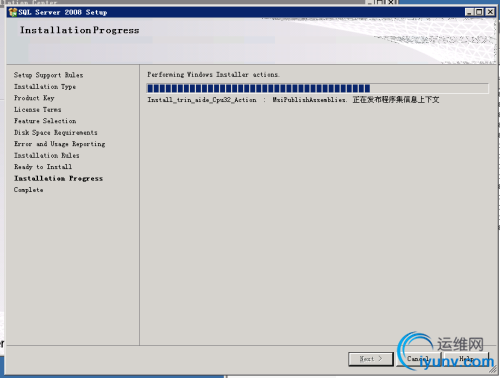The height and width of the screenshot is (378, 500).
Task: Click the Help button
Action: pos(466,359)
